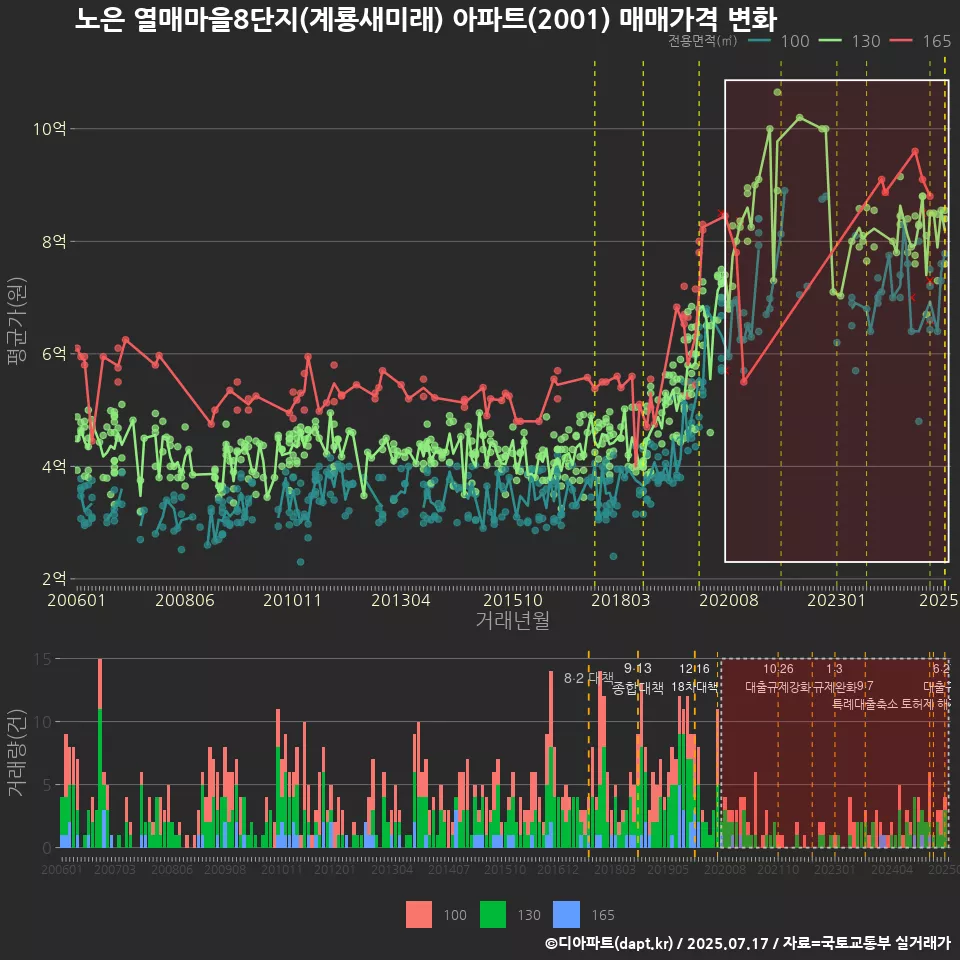Click the 202008 tick label on the price chart
This screenshot has width=960, height=960.
729,600
